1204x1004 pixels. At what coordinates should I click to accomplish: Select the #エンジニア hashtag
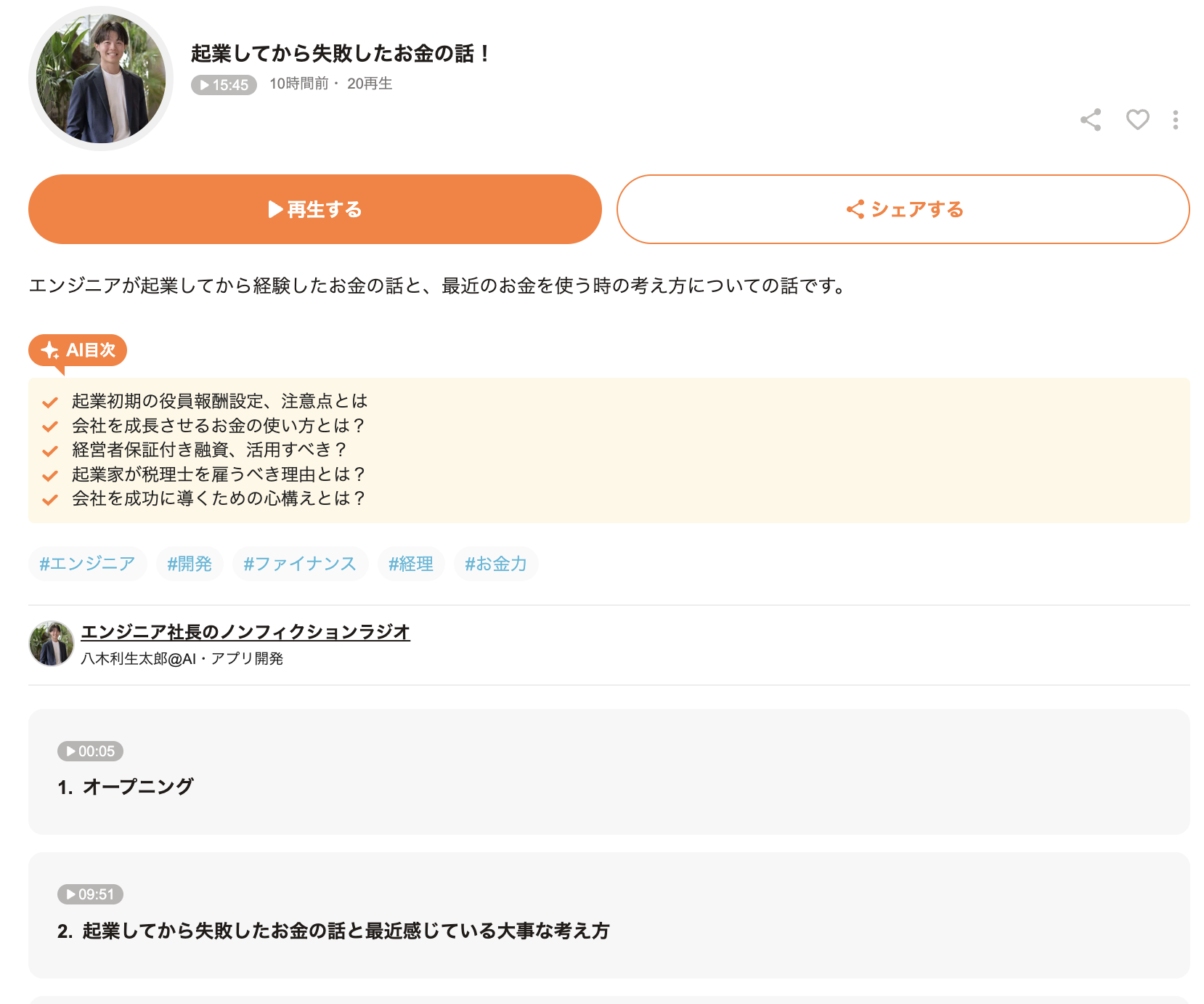(x=87, y=564)
